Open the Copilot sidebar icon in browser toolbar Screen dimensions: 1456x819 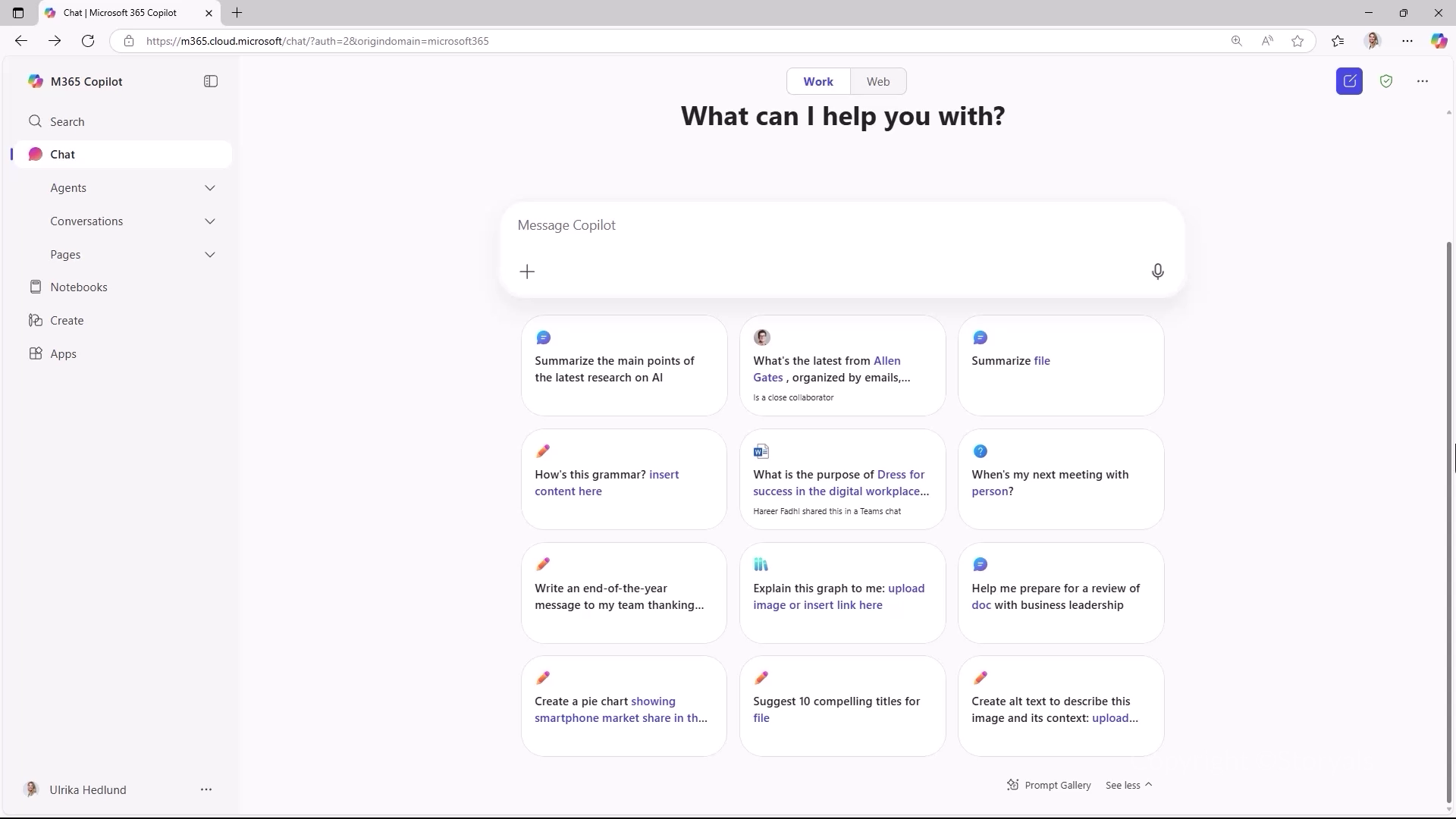[x=1439, y=41]
